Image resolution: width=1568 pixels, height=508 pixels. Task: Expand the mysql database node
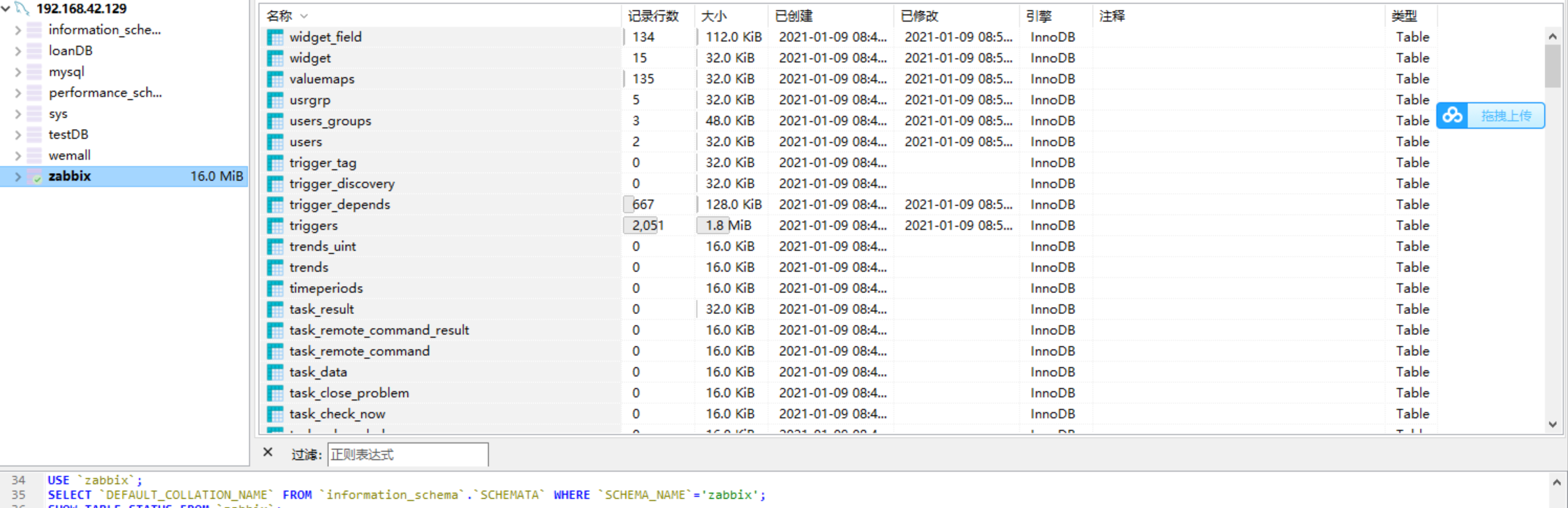[17, 72]
